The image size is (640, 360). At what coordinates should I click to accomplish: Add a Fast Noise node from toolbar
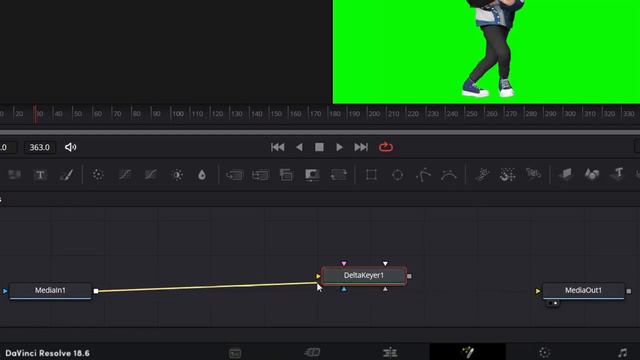[x=14, y=175]
